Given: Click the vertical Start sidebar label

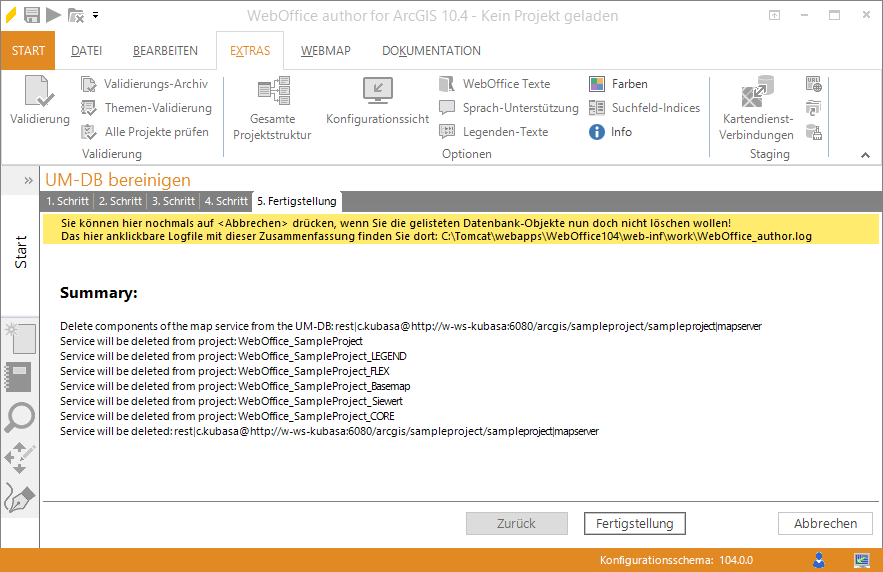Looking at the screenshot, I should click(20, 252).
